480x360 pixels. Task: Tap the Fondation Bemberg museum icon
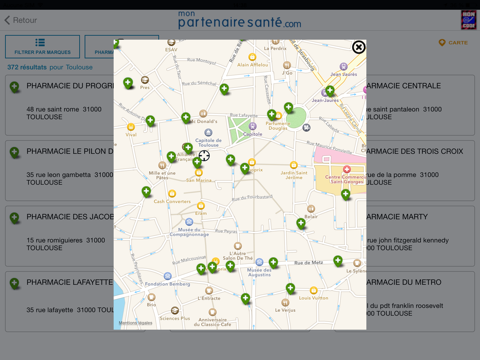point(168,276)
